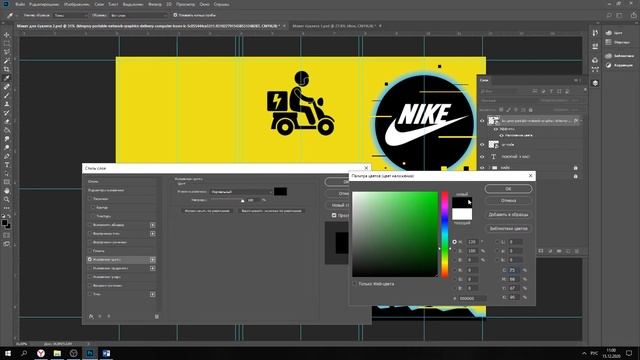Enable the Pattern Overlay effect checkbox
Screen dimensions: 640x360
pyautogui.click(x=90, y=277)
